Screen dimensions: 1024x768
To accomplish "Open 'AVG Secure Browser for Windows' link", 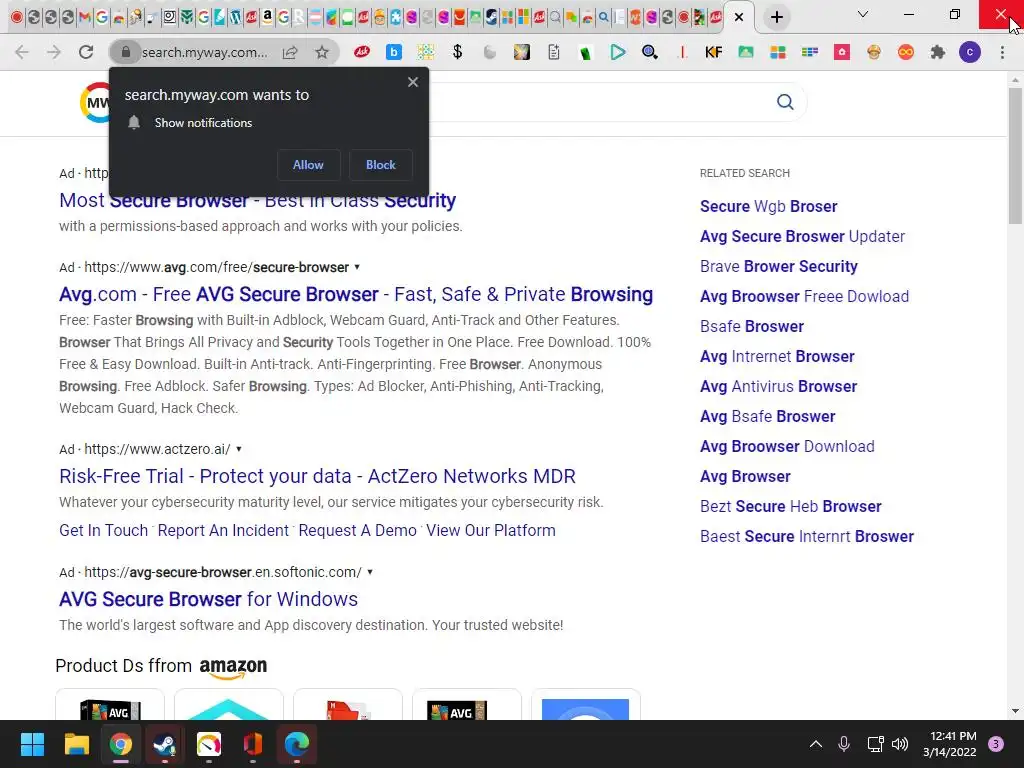I will (208, 600).
